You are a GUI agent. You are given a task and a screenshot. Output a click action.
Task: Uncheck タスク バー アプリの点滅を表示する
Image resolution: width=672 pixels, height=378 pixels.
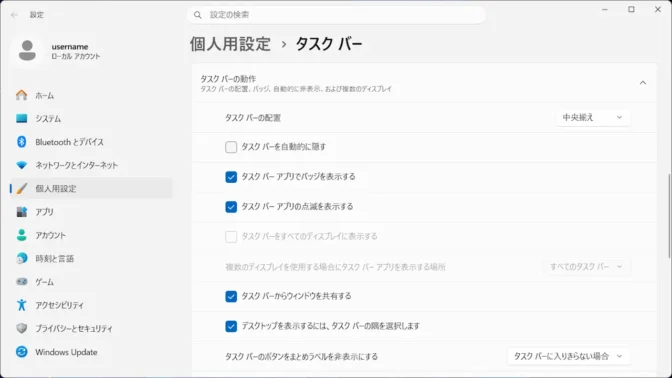click(231, 207)
